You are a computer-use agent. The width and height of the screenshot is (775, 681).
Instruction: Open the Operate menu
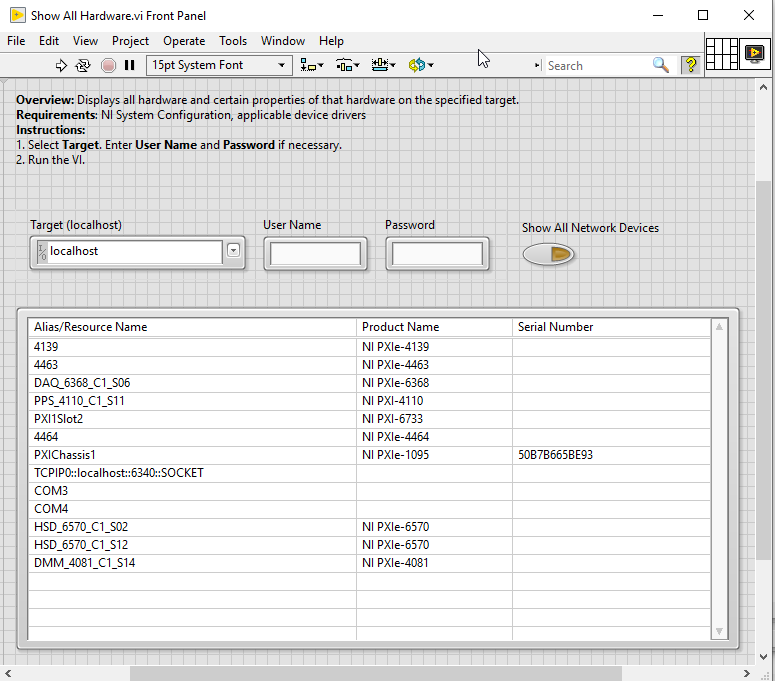click(184, 41)
